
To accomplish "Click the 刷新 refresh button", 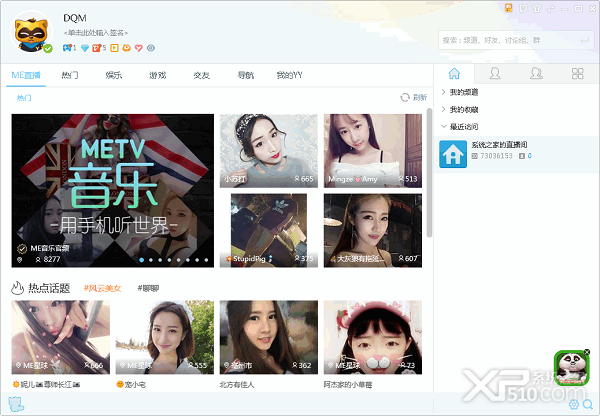I will (x=414, y=98).
